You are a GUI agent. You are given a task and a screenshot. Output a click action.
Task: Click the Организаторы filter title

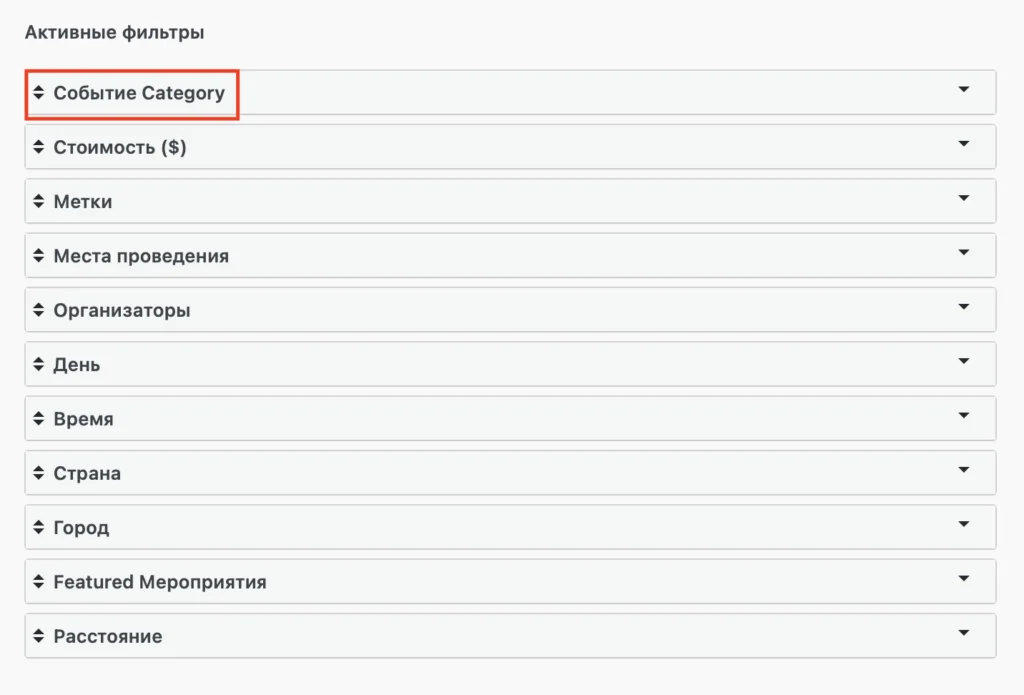pos(122,310)
